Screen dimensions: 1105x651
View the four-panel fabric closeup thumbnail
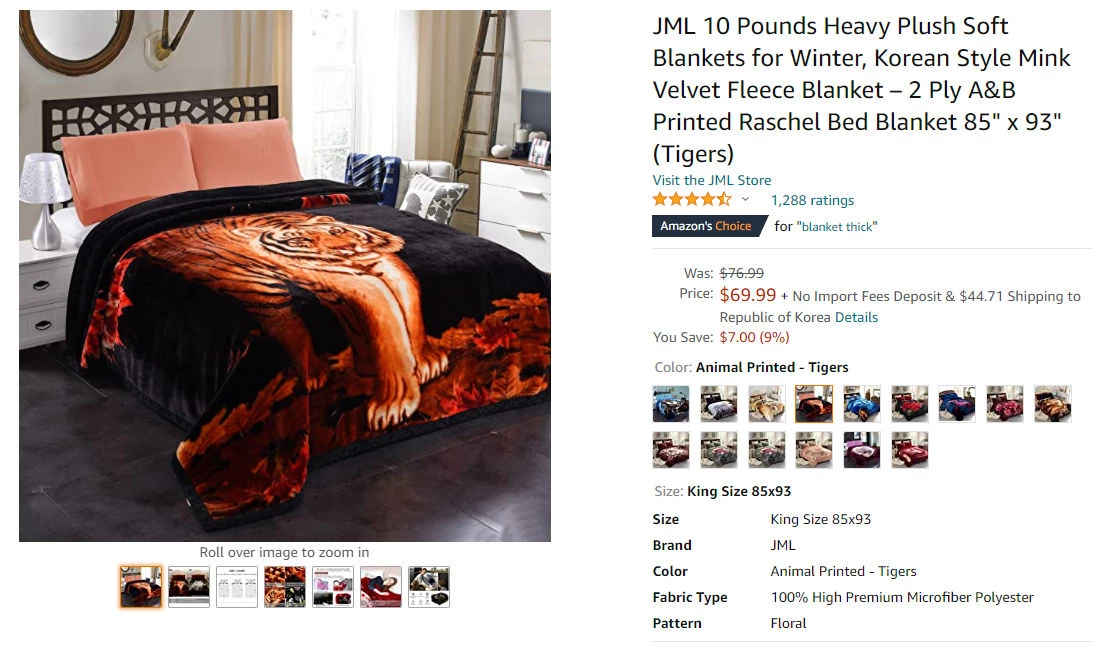(285, 586)
